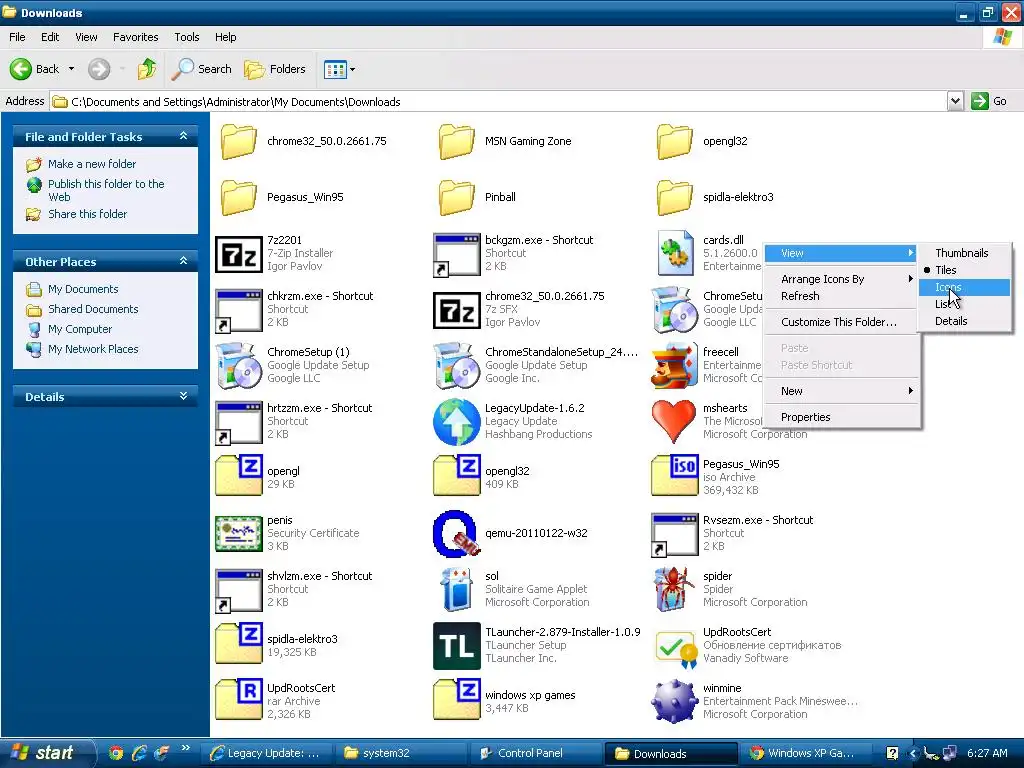Open Chrome from the quick launch bar
This screenshot has height=768, width=1024.
[x=116, y=753]
